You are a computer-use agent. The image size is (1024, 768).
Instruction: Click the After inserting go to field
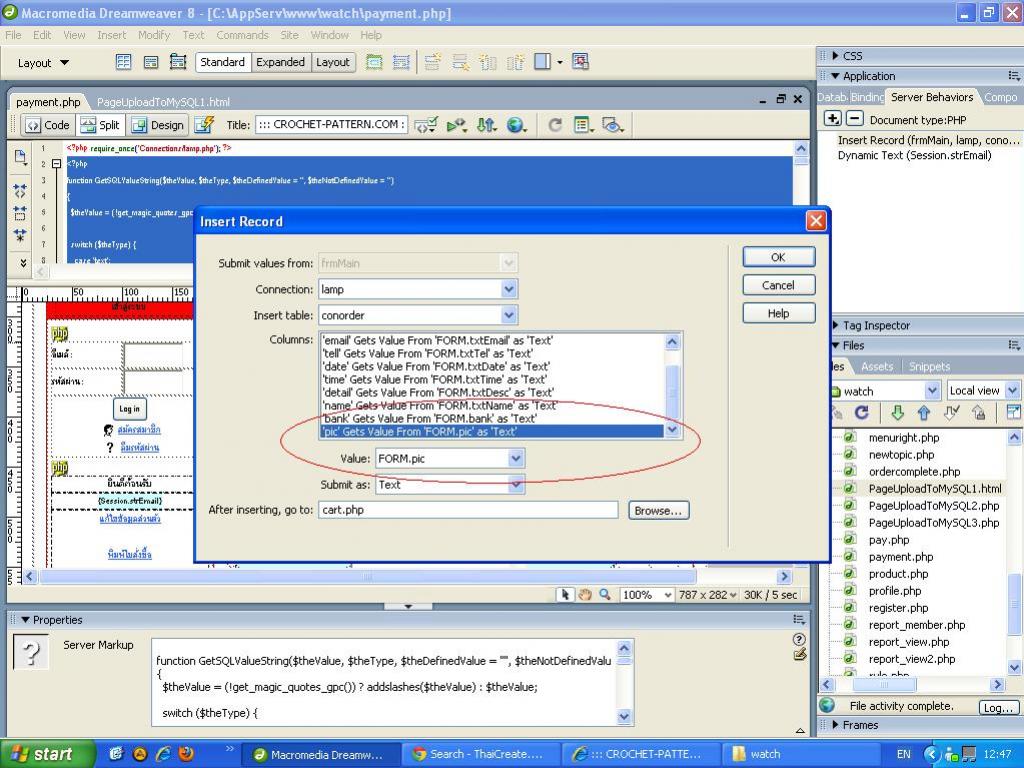[x=468, y=510]
